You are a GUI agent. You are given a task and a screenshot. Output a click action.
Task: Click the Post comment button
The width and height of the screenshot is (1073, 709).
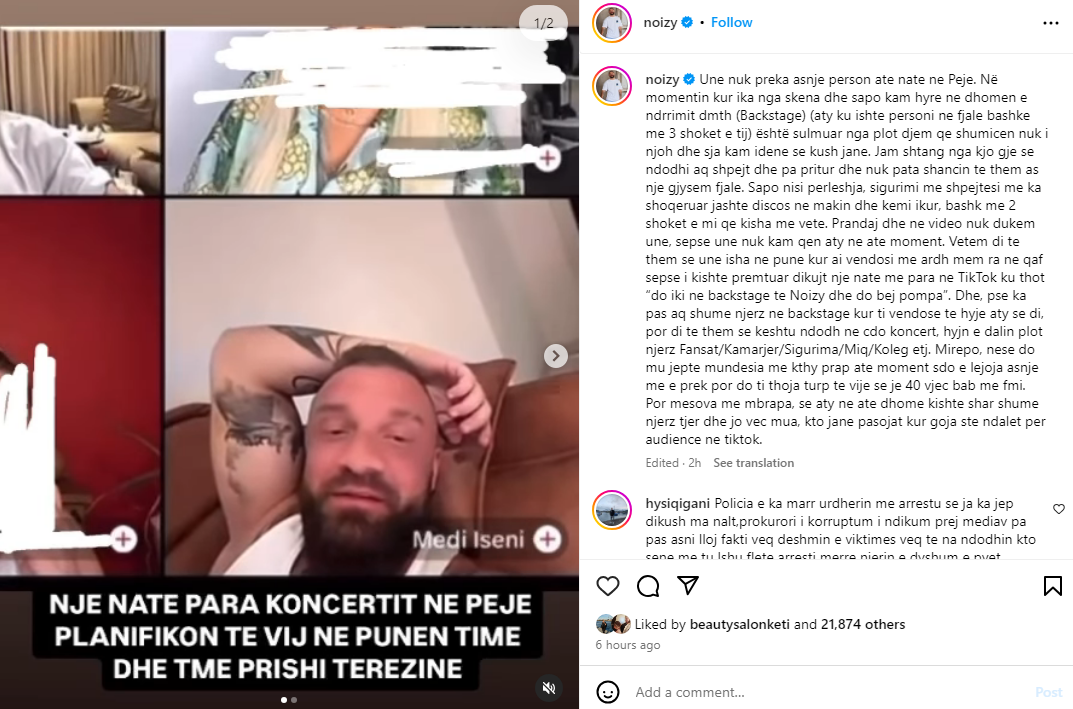tap(1048, 692)
